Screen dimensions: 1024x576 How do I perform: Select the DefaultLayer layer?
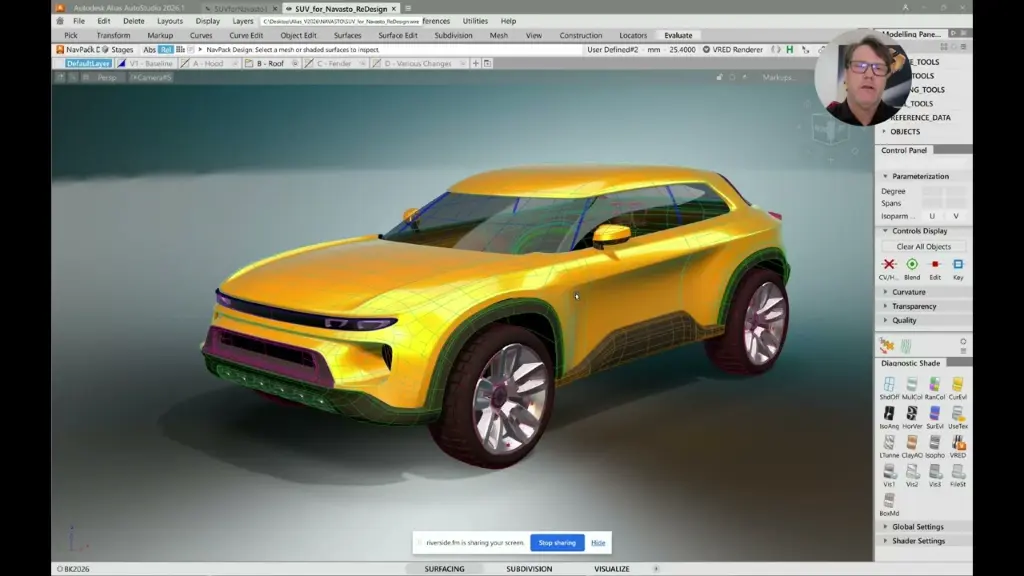click(x=88, y=63)
